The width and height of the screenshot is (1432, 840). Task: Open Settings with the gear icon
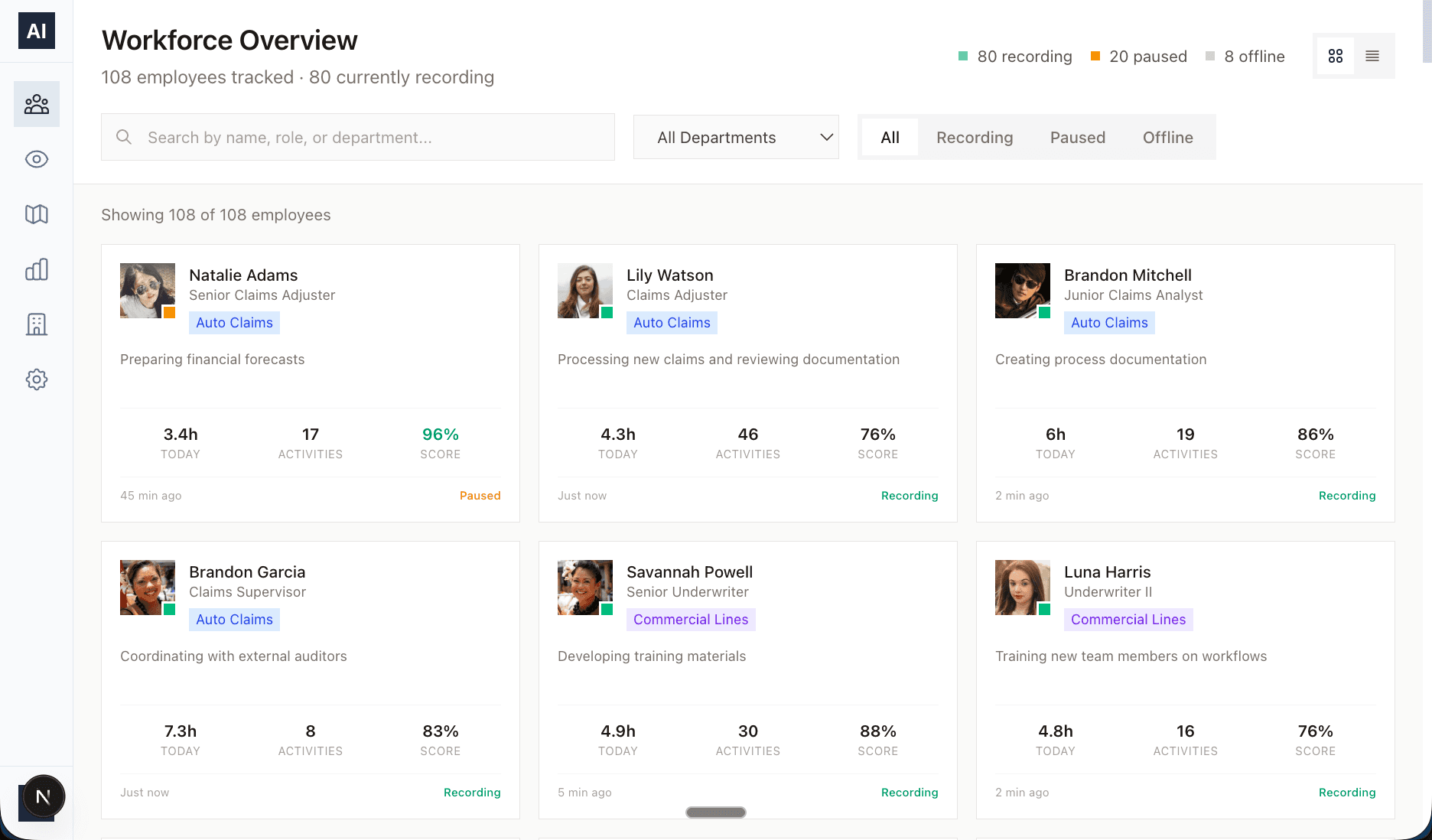(x=36, y=379)
